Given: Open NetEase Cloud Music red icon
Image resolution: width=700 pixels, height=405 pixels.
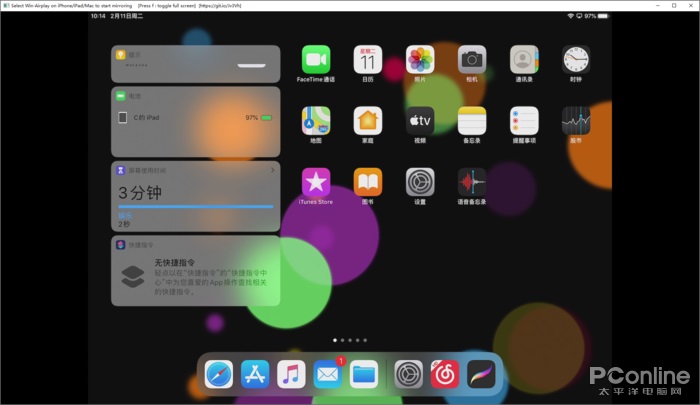Looking at the screenshot, I should pos(445,374).
